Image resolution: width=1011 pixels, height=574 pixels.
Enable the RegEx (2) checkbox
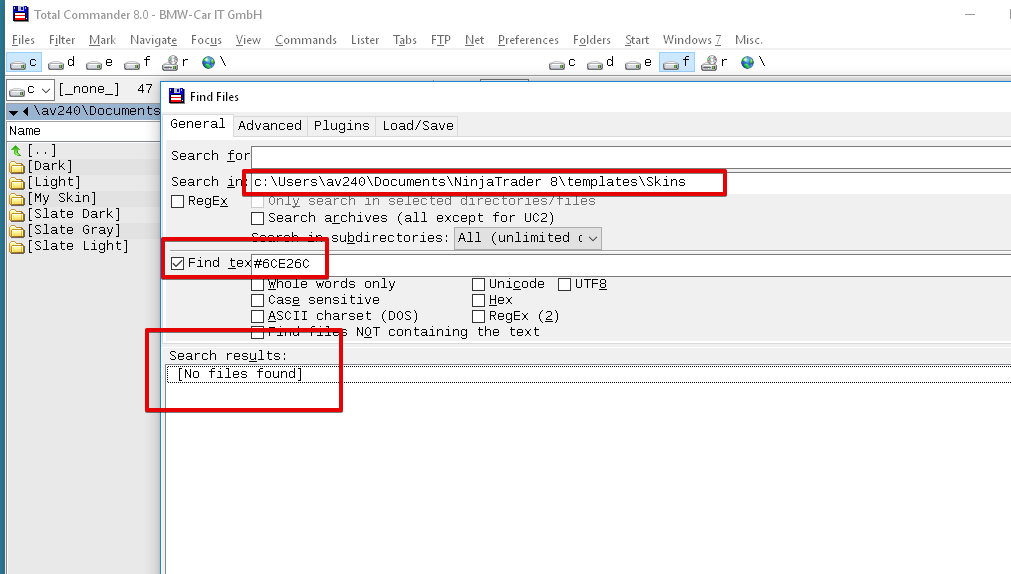[x=478, y=316]
